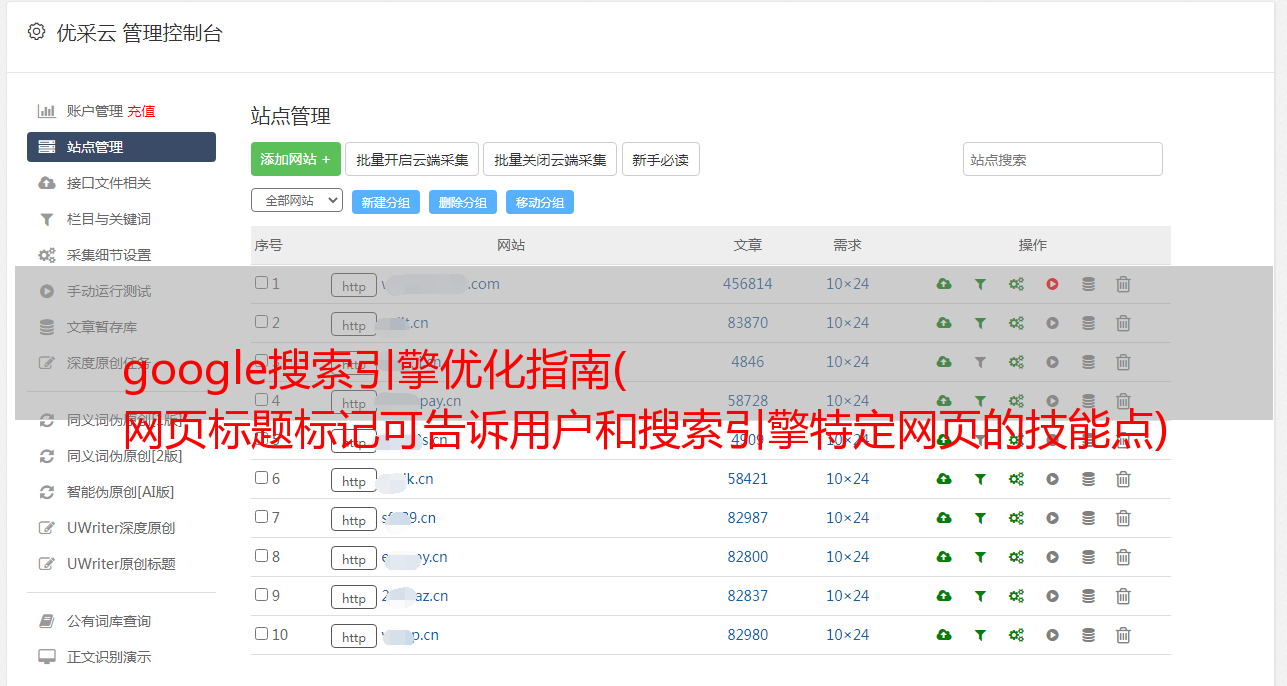Click the trash icon for site 456814
The height and width of the screenshot is (686, 1287).
[x=1123, y=284]
